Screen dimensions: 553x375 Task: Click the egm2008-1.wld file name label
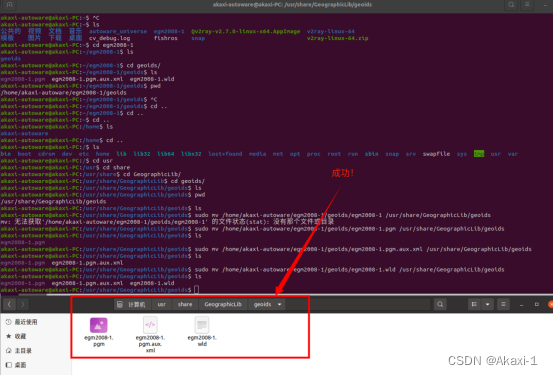pos(202,341)
